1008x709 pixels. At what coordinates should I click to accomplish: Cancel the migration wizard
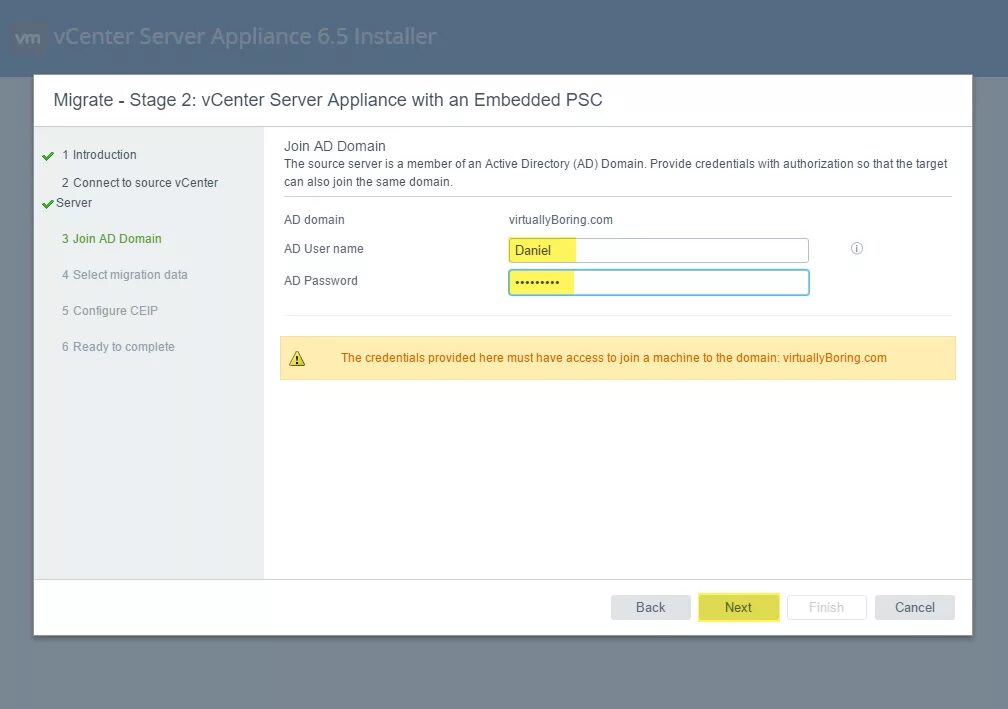914,607
